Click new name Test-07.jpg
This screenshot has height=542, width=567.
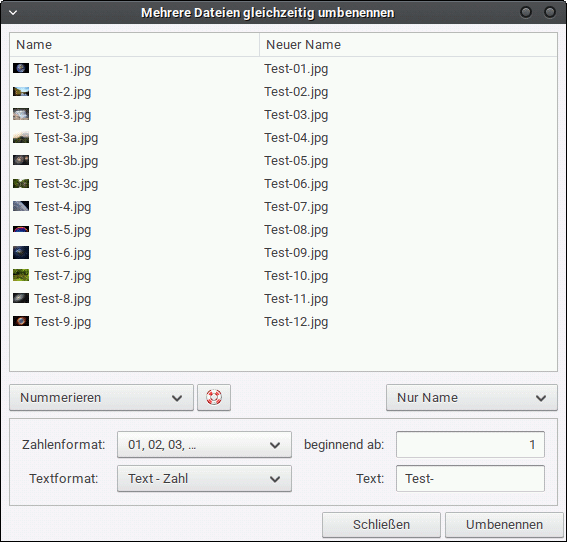(x=296, y=207)
